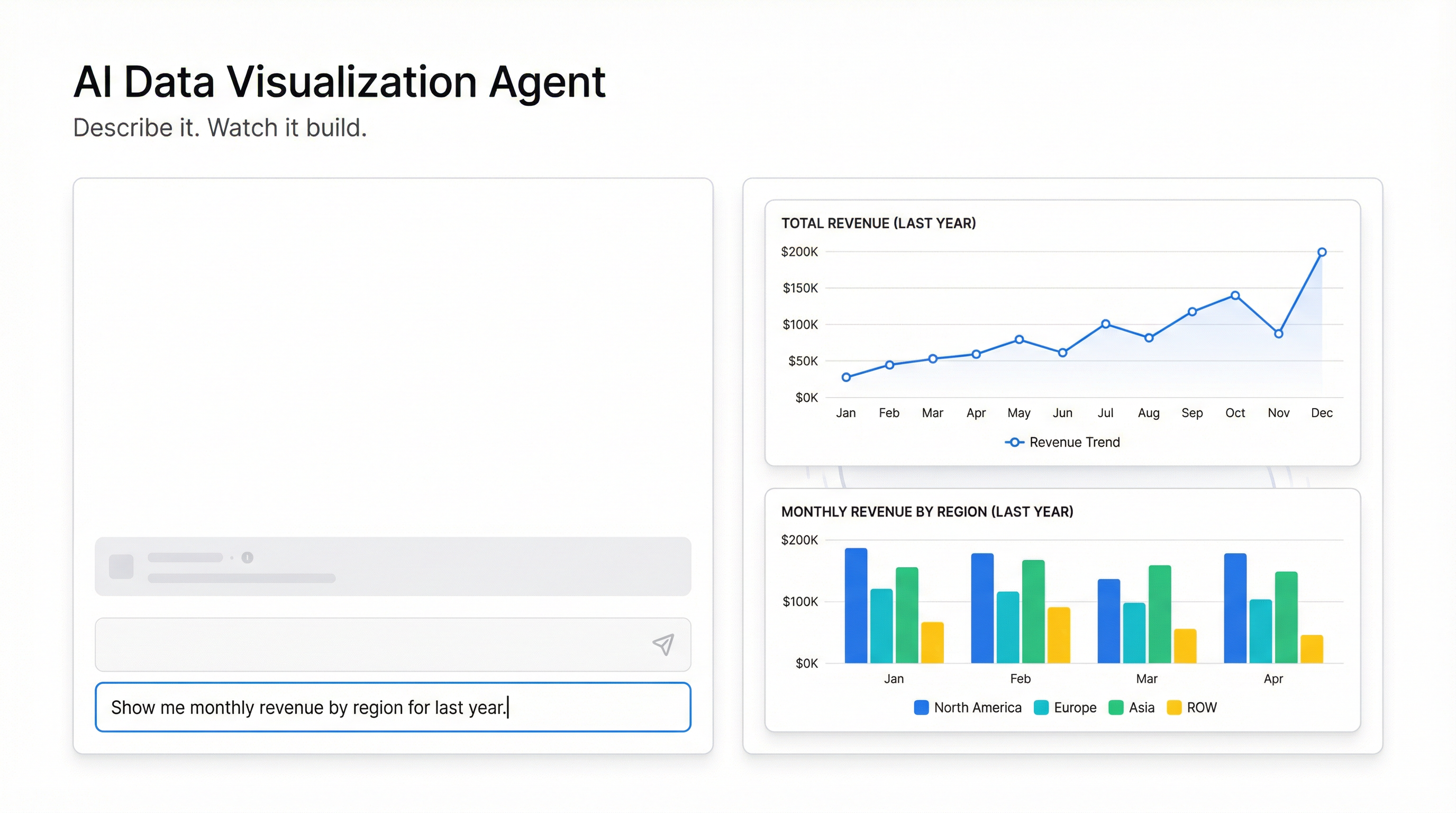Click the gray avatar square in placeholder message
Viewport: 1456px width, 813px height.
[121, 566]
